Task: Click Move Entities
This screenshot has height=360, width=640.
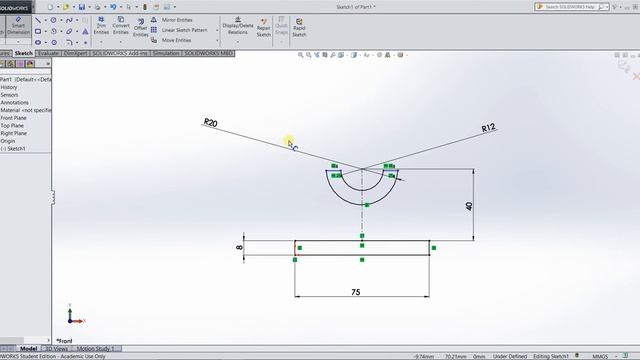Action: (x=171, y=40)
